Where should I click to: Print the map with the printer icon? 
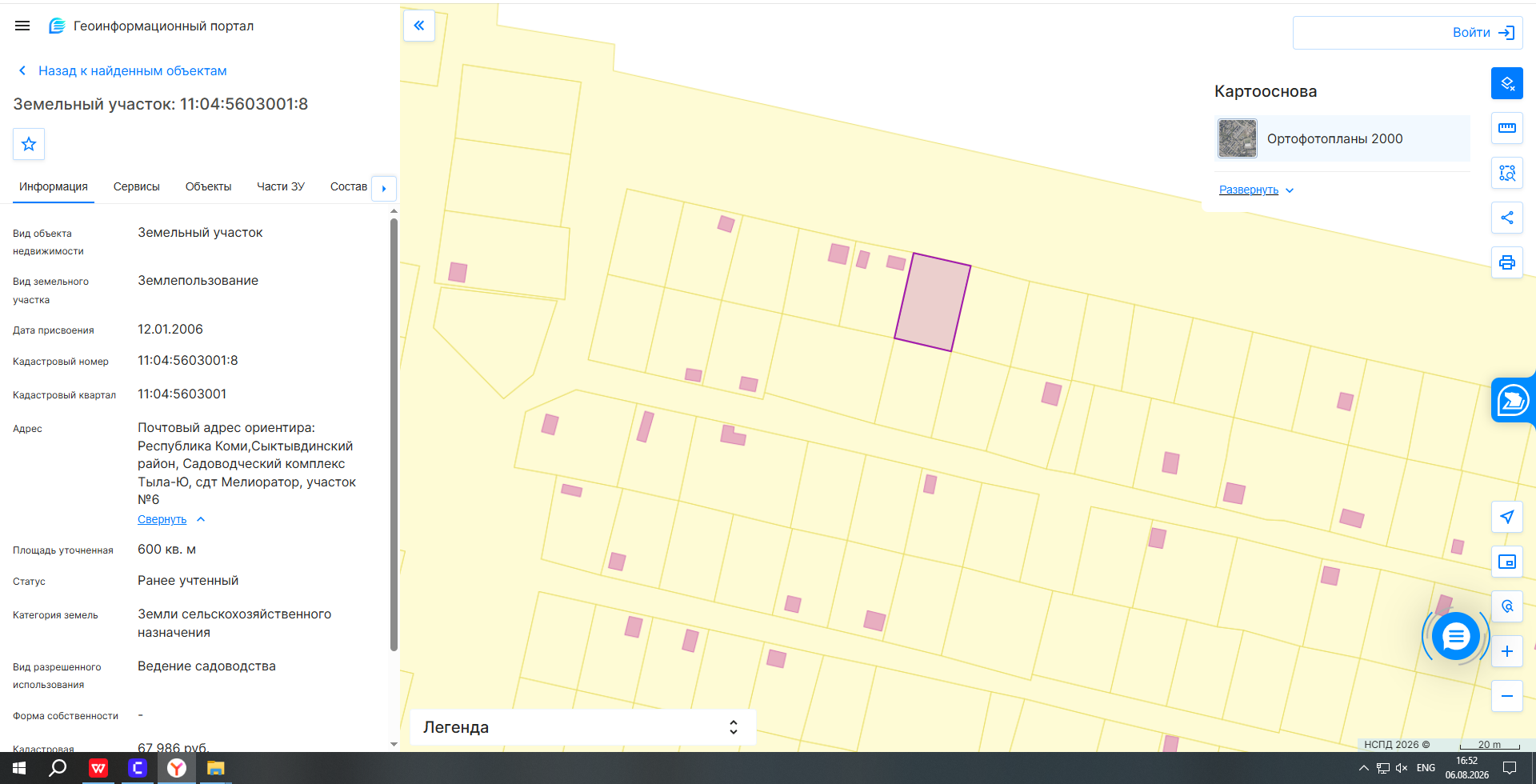click(x=1507, y=262)
